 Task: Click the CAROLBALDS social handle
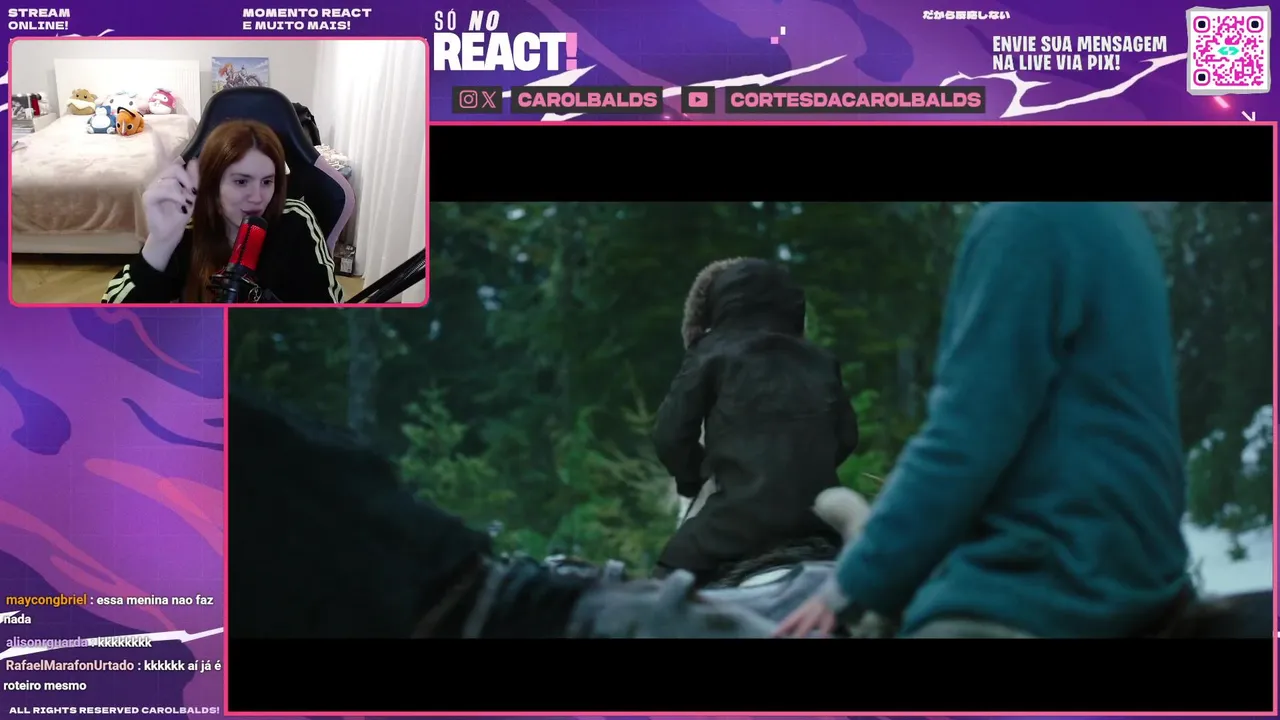click(x=587, y=100)
